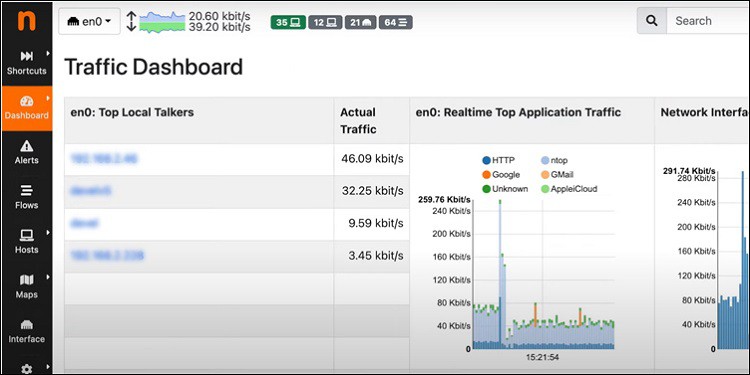
Task: Expand the Maps submenu arrow
Action: coord(48,276)
